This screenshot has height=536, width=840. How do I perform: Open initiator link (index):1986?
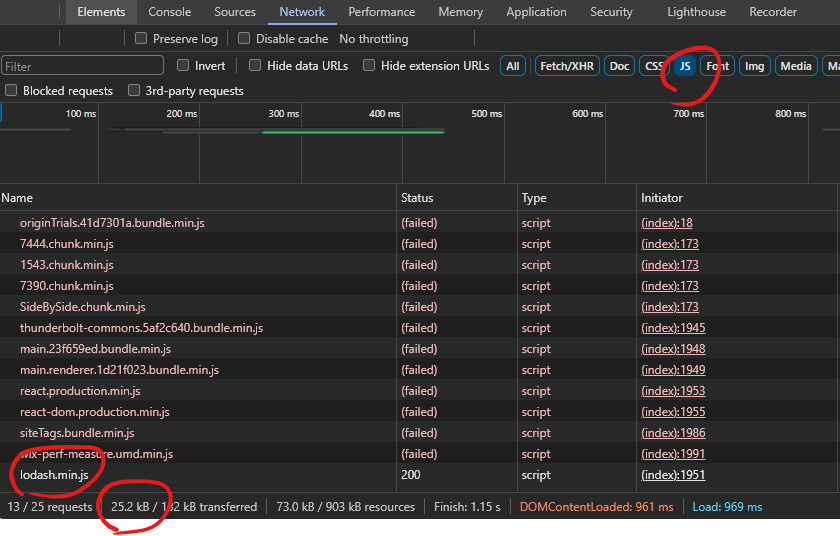coord(673,433)
